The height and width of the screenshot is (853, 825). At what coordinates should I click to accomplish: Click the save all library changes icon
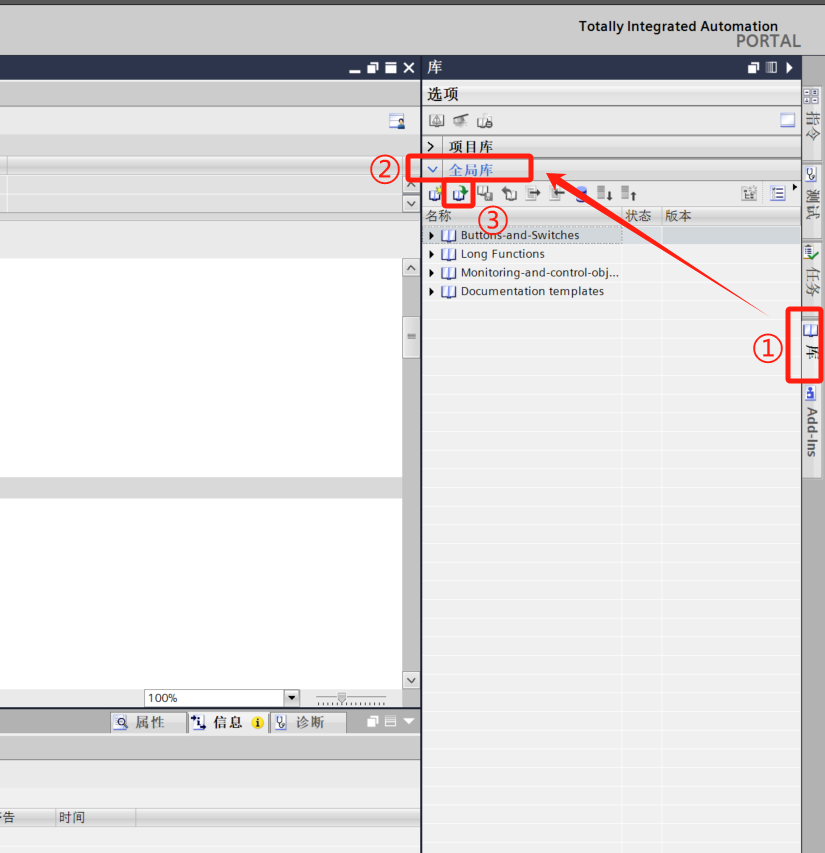pos(485,194)
